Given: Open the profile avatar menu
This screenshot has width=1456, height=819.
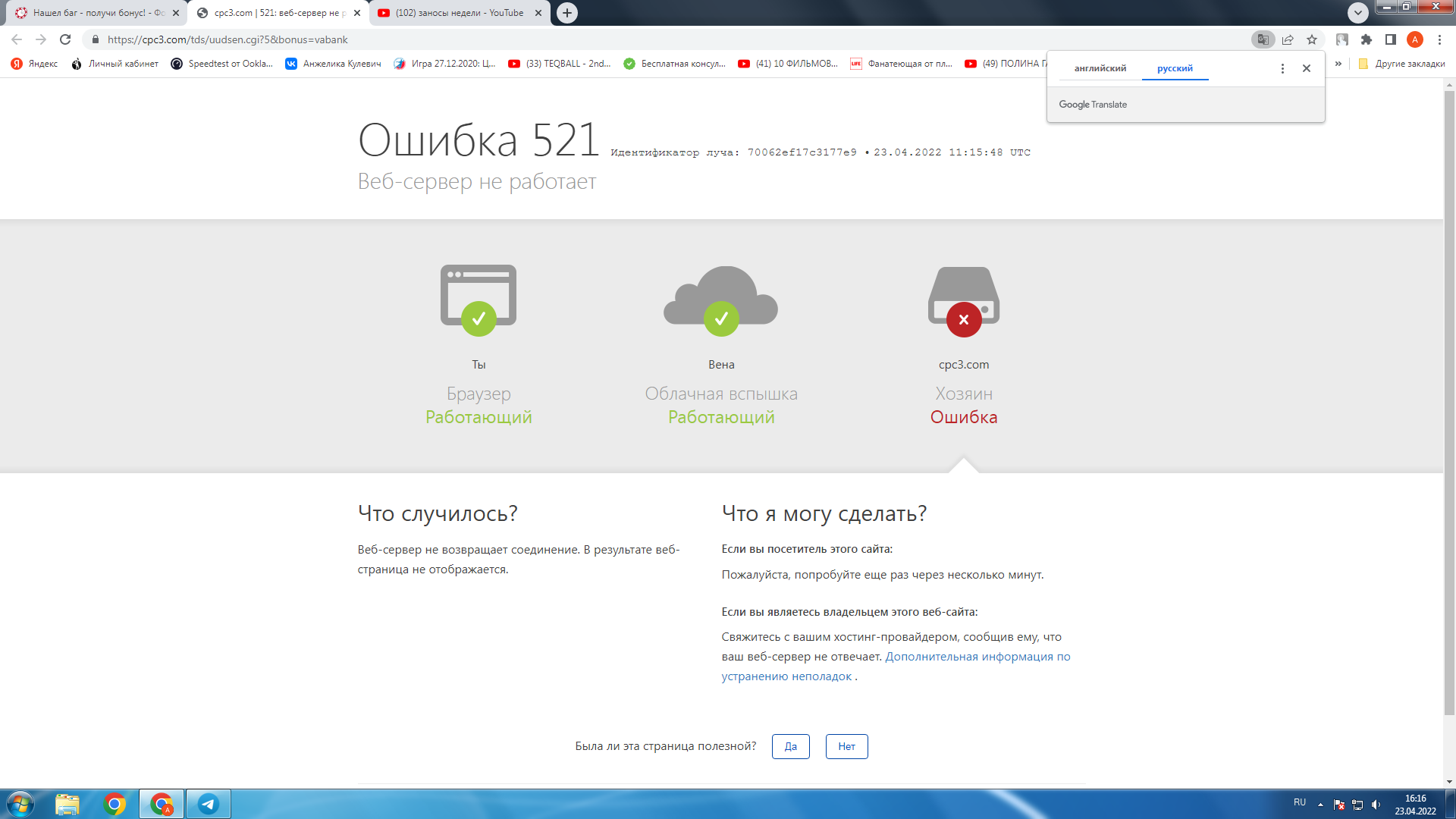Looking at the screenshot, I should (1415, 39).
